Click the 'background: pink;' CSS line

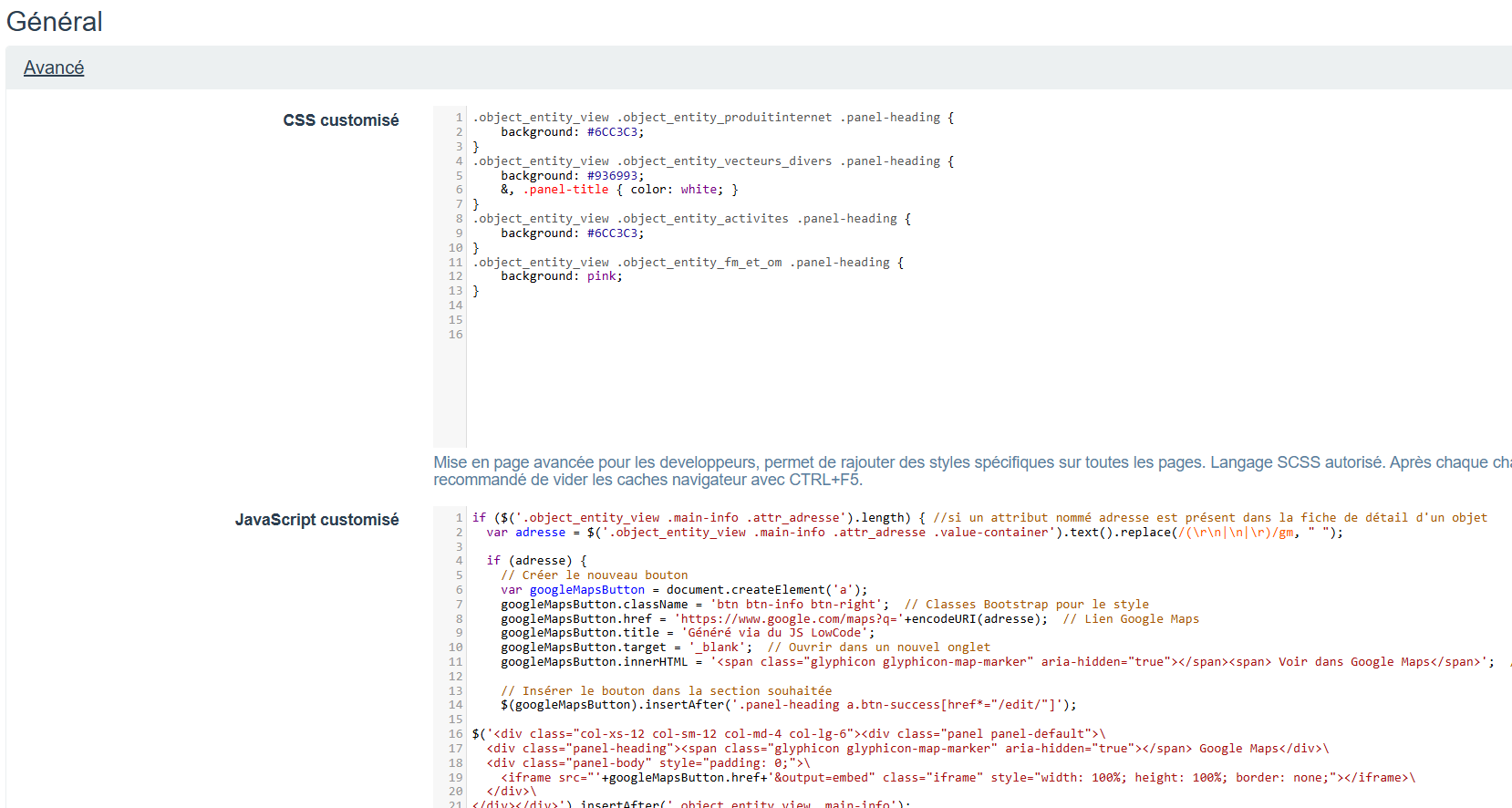point(561,276)
